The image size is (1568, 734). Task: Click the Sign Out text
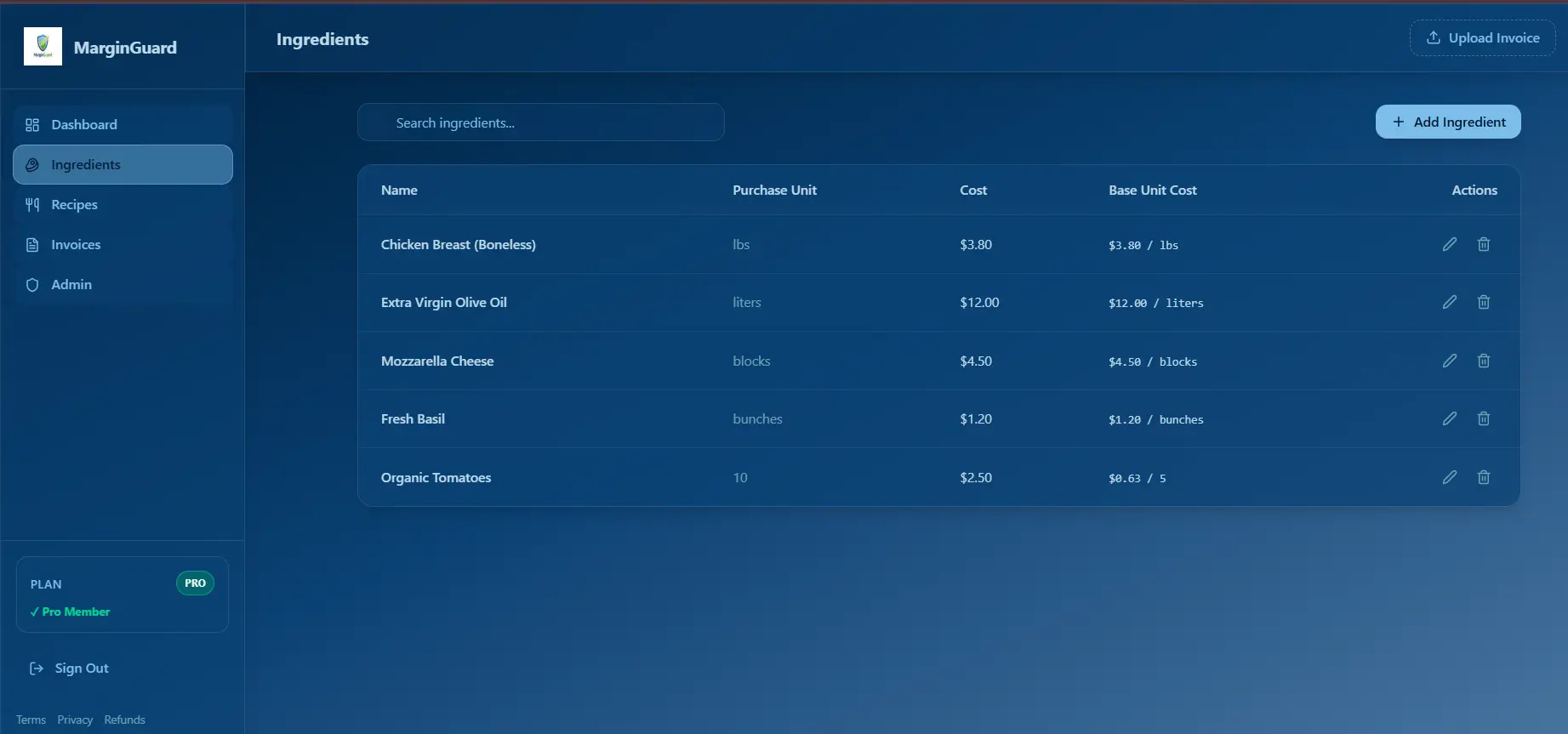pos(82,669)
